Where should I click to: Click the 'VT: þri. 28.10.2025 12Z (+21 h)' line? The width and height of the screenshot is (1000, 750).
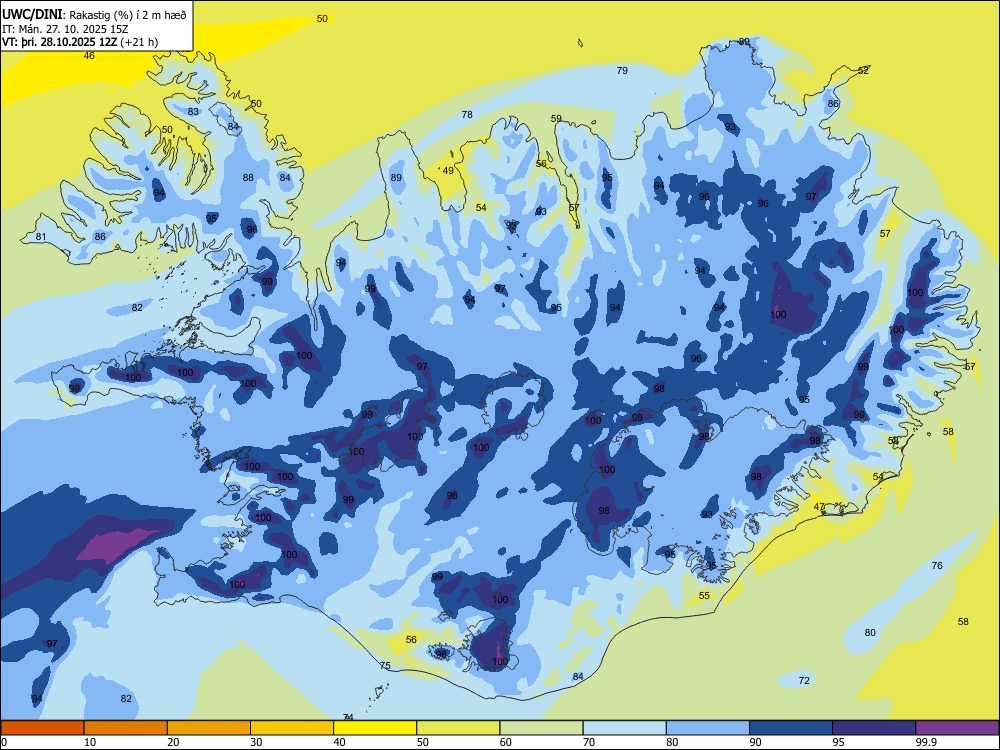[x=80, y=42]
